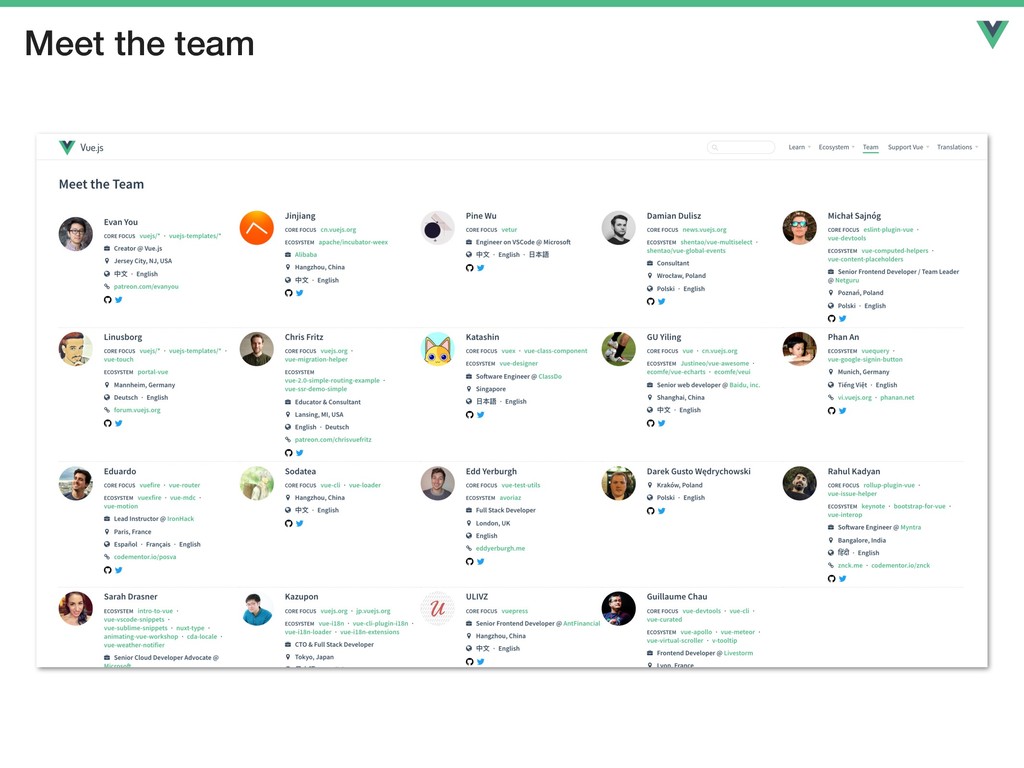This screenshot has height=768, width=1024.
Task: Click Guillaume Chau's profile photo
Action: [x=618, y=608]
